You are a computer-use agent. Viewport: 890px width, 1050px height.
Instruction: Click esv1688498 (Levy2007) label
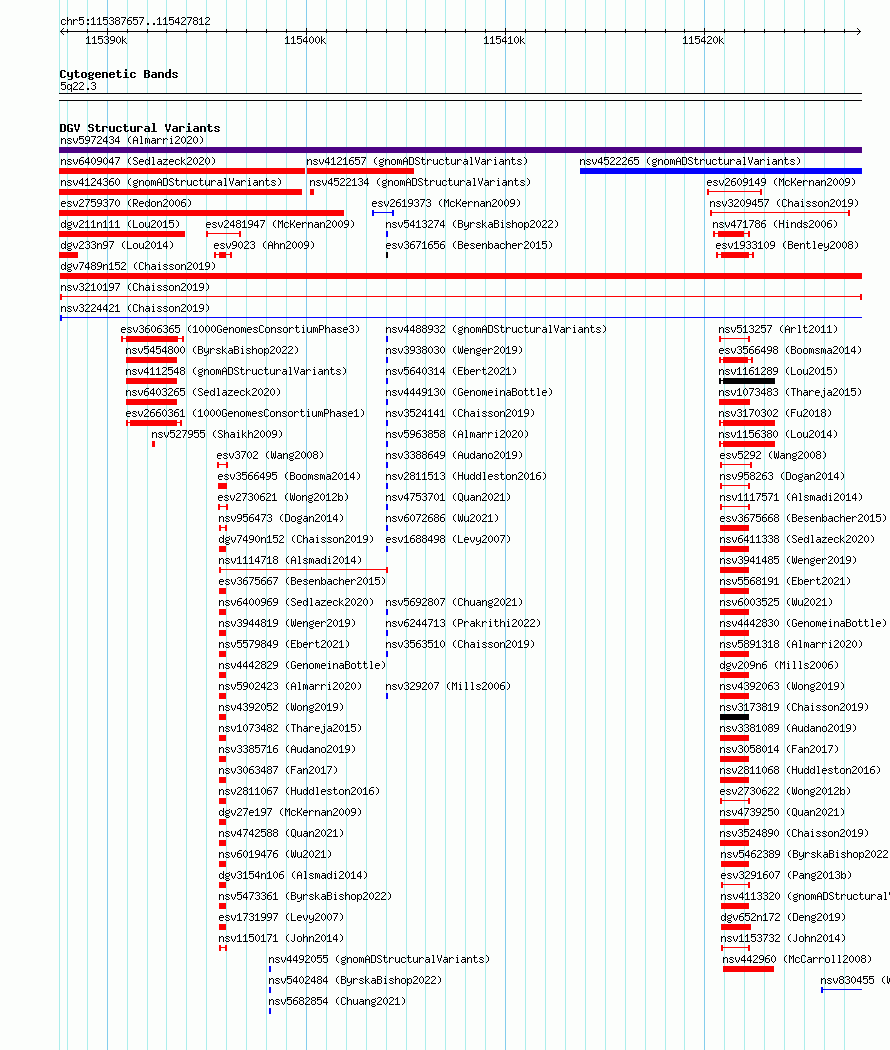tap(448, 540)
